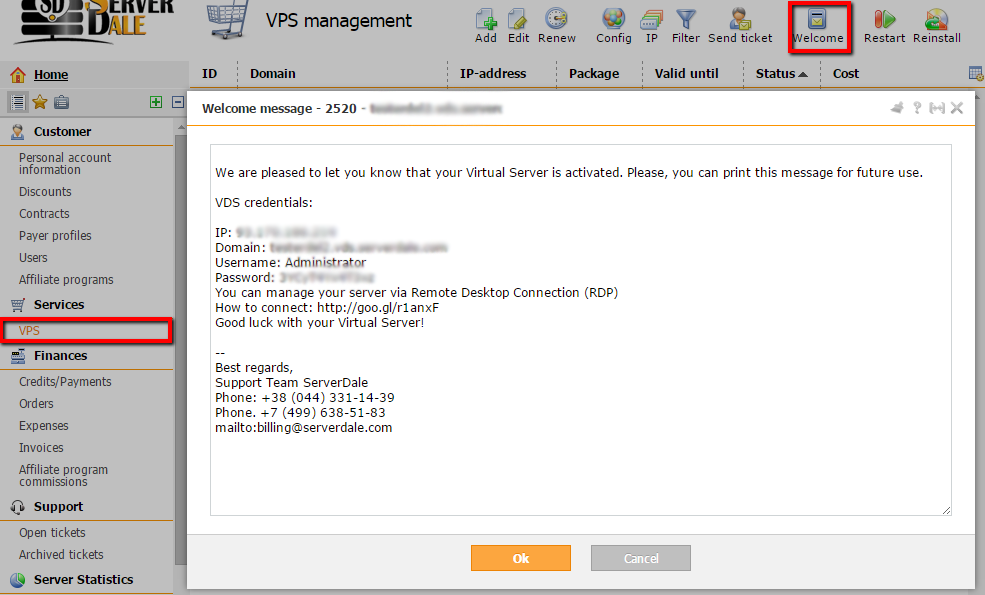Click inside the welcome message text area
The image size is (985, 595).
(x=580, y=330)
